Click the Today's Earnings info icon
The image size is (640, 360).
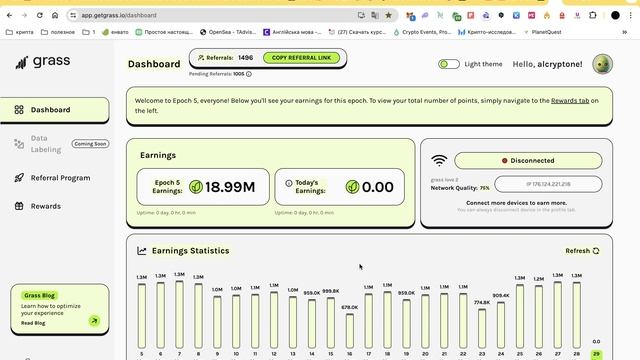pyautogui.click(x=289, y=183)
